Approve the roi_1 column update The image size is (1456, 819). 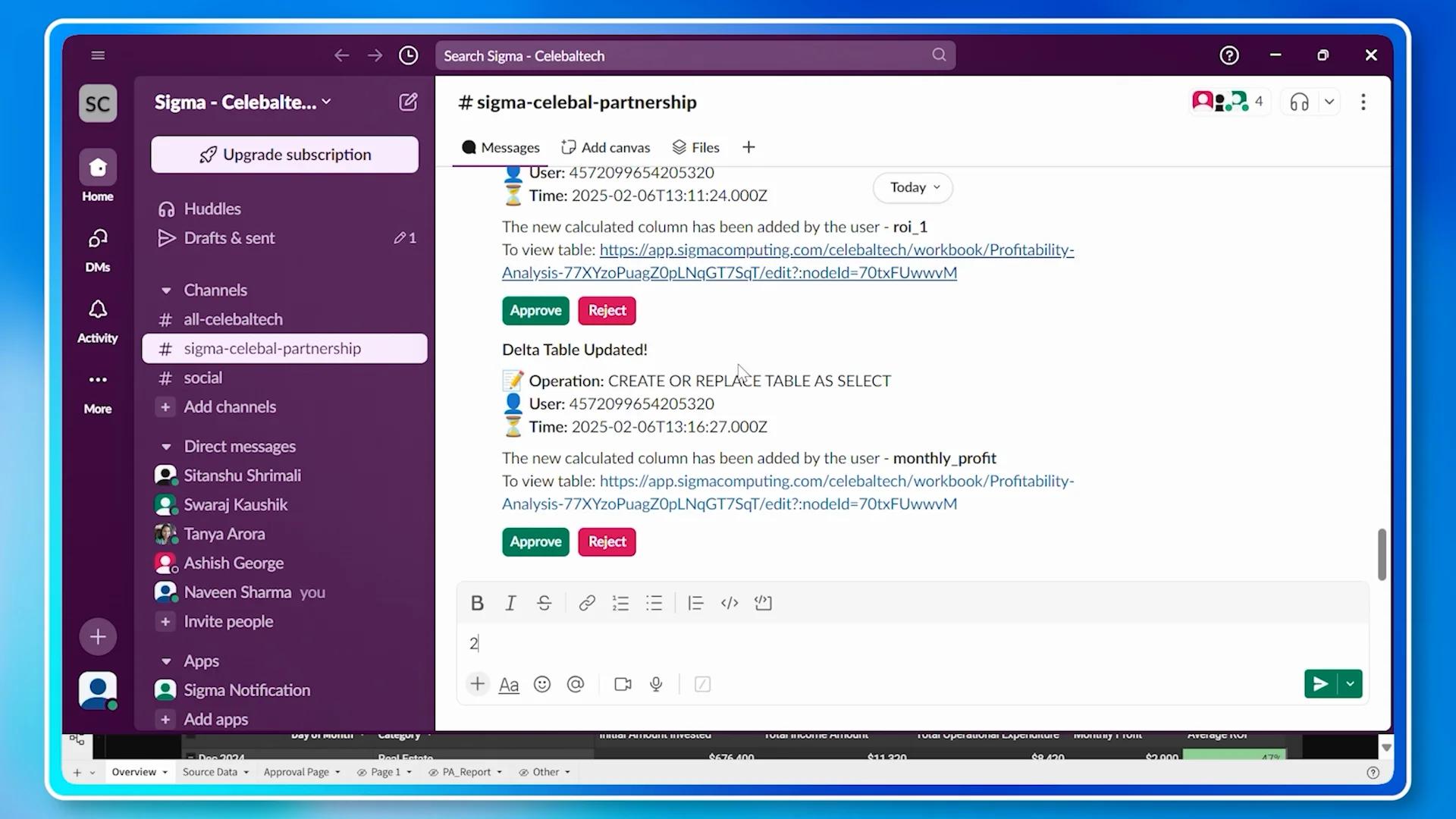[x=535, y=311]
